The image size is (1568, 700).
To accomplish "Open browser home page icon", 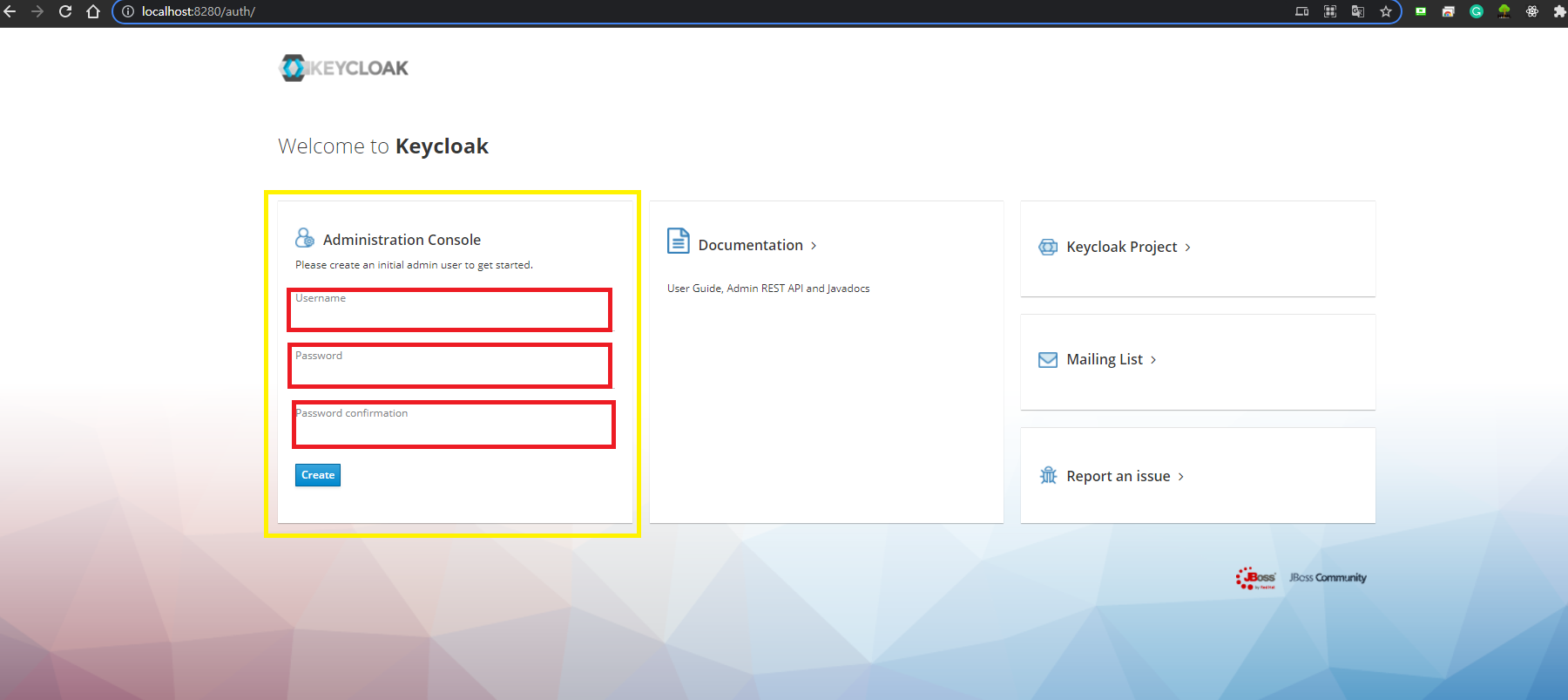I will 93,11.
